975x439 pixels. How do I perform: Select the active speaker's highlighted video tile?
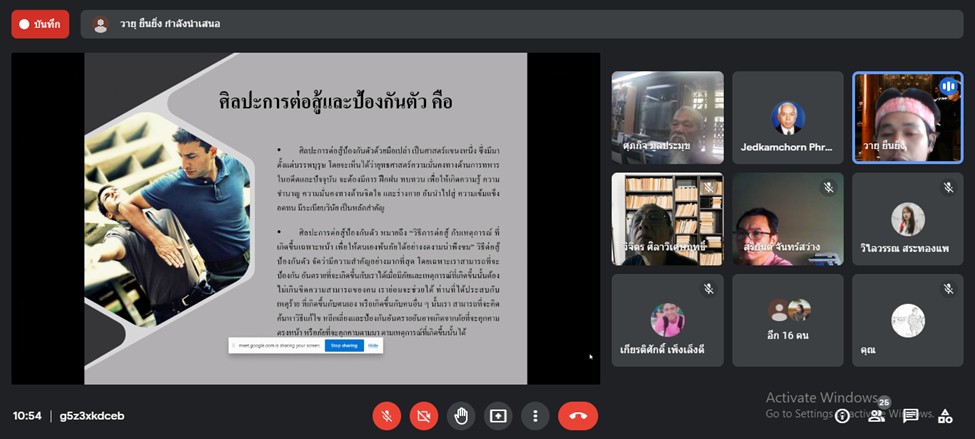(x=907, y=117)
